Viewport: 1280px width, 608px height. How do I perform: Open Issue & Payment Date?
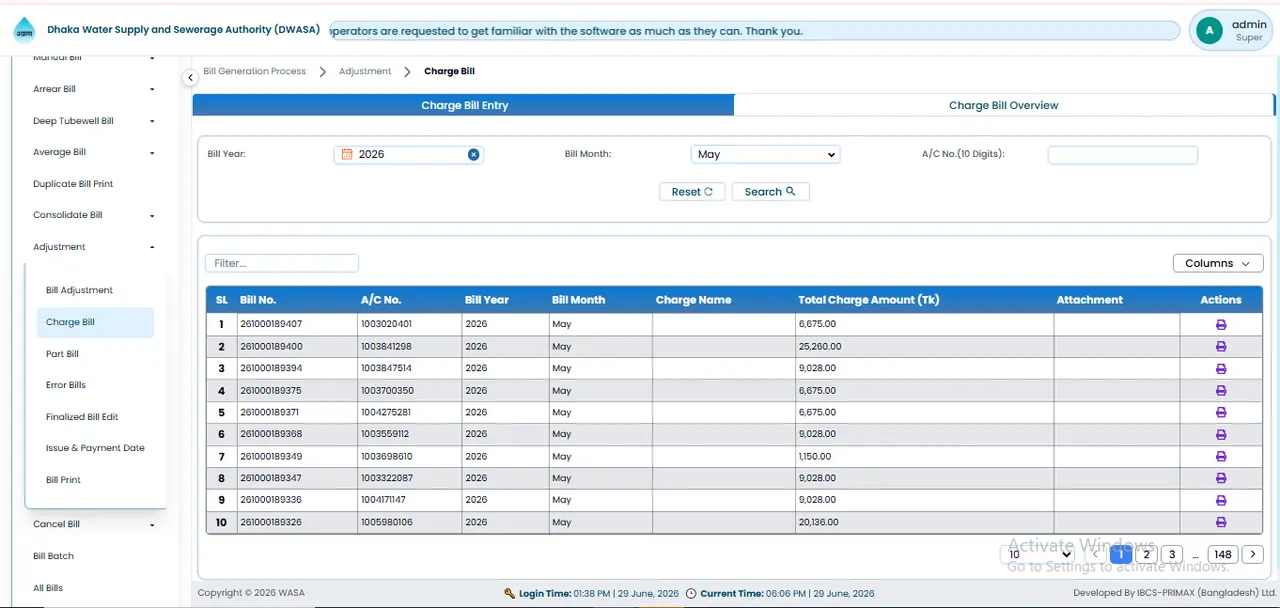[95, 448]
